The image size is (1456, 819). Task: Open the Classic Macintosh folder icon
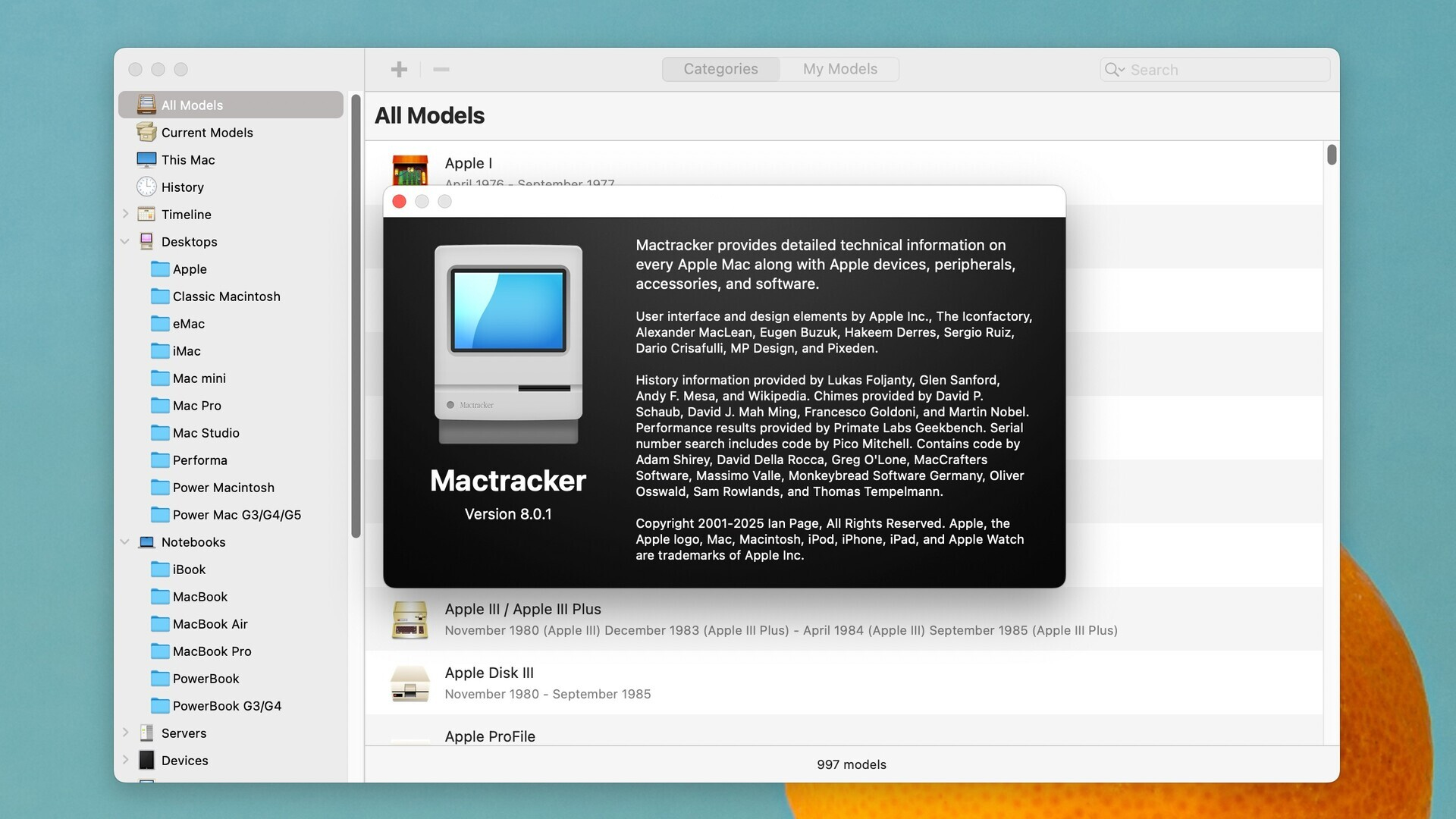160,296
